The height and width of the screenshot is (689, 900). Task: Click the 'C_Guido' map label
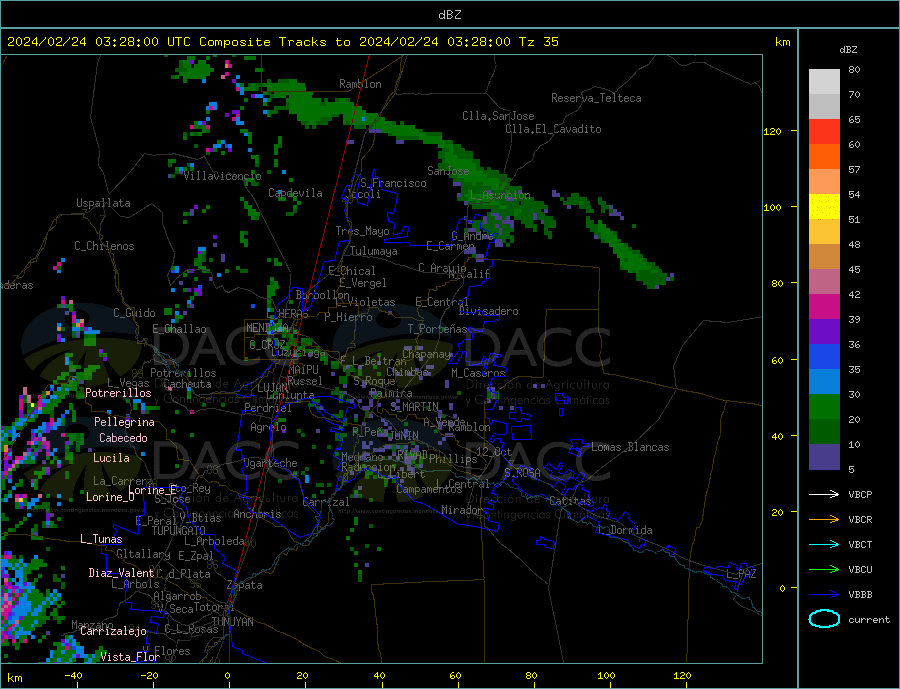click(134, 313)
